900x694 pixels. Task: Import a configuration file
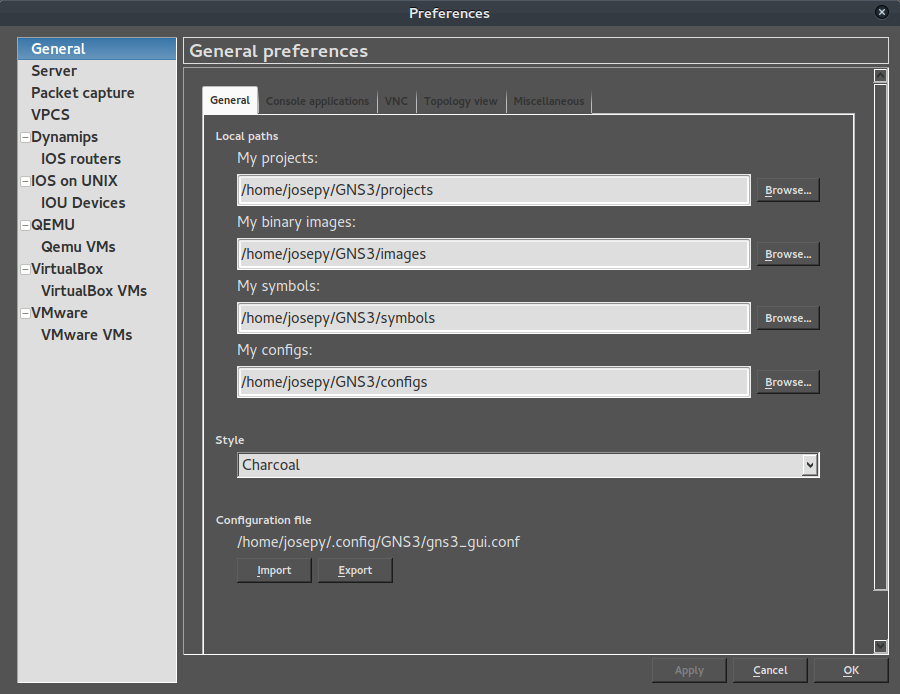274,571
